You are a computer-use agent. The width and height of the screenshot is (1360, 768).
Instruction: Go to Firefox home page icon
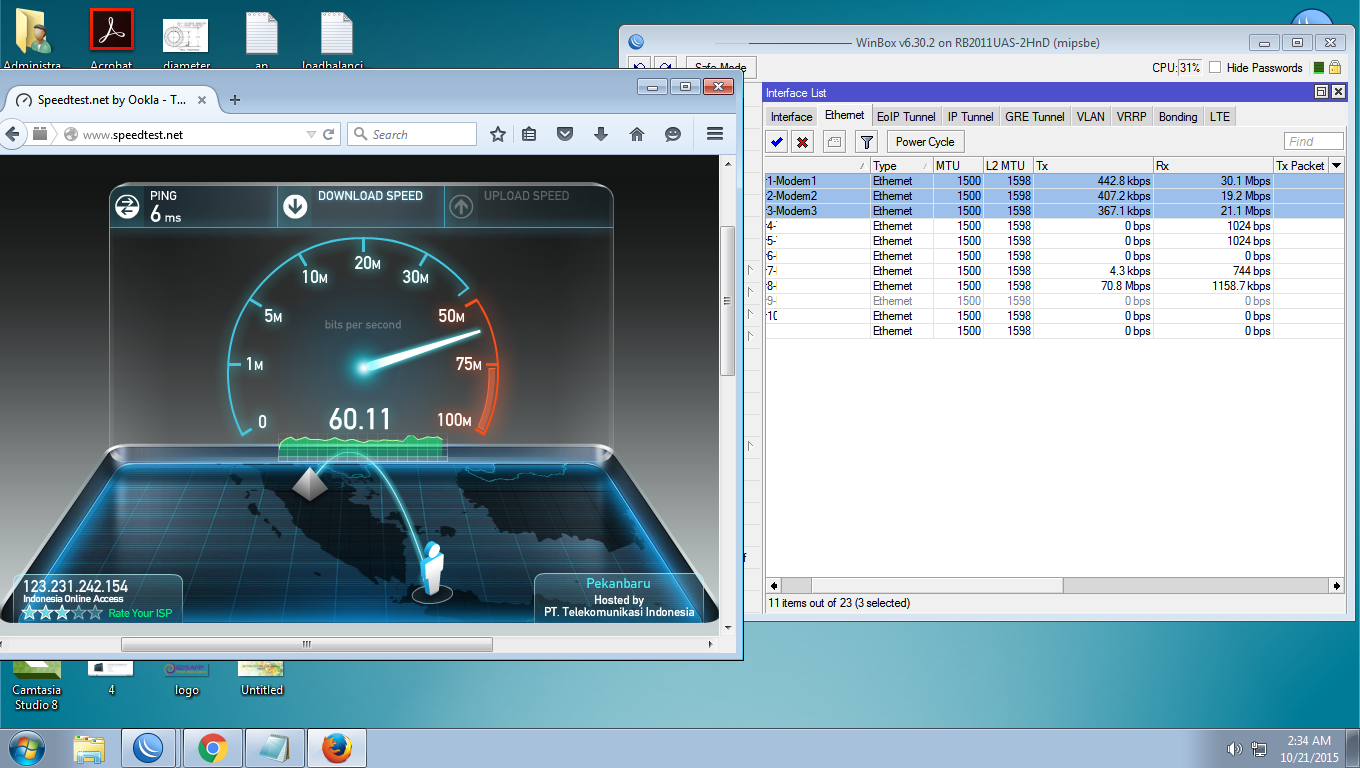pos(637,134)
